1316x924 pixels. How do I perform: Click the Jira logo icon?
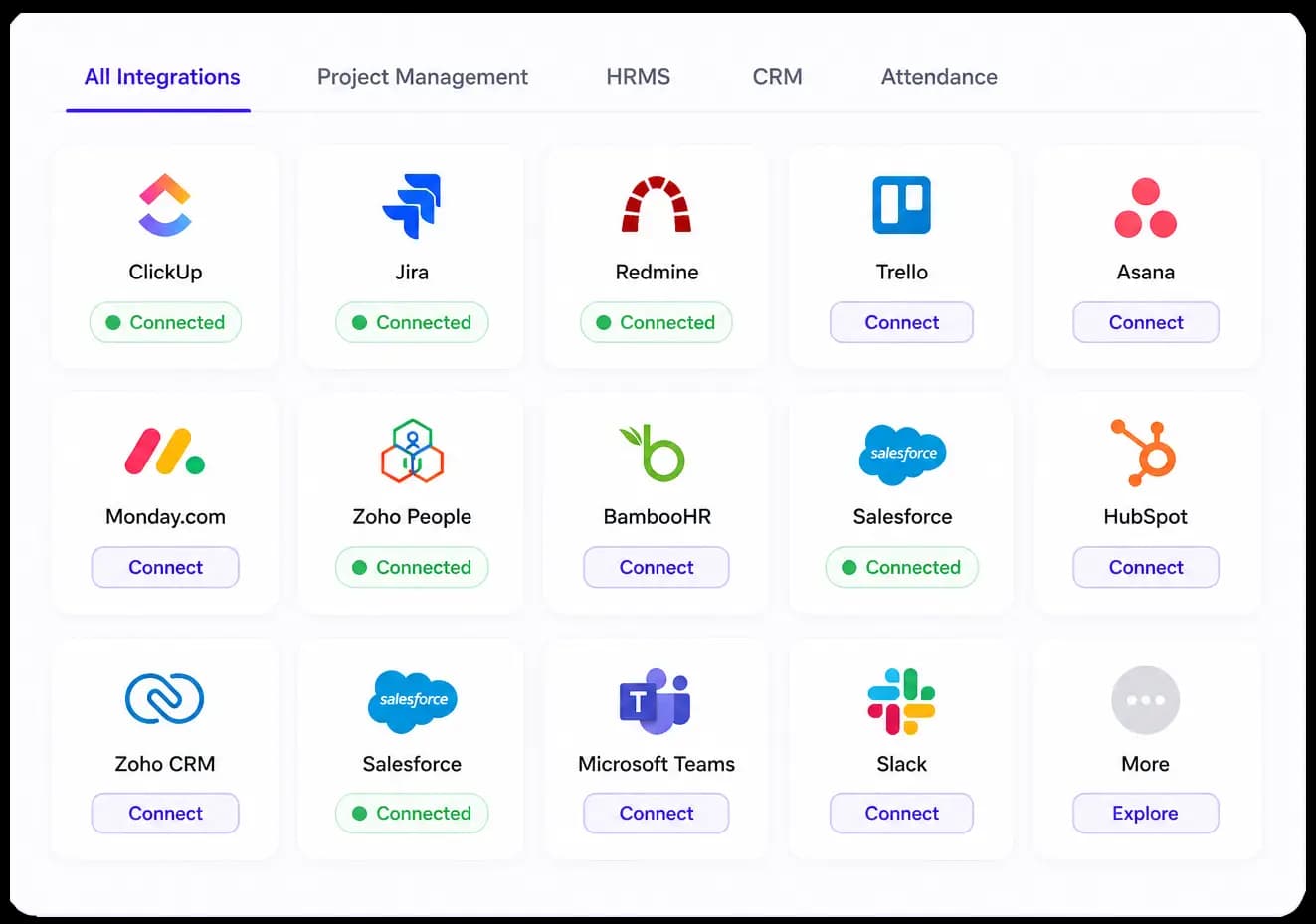tap(412, 206)
